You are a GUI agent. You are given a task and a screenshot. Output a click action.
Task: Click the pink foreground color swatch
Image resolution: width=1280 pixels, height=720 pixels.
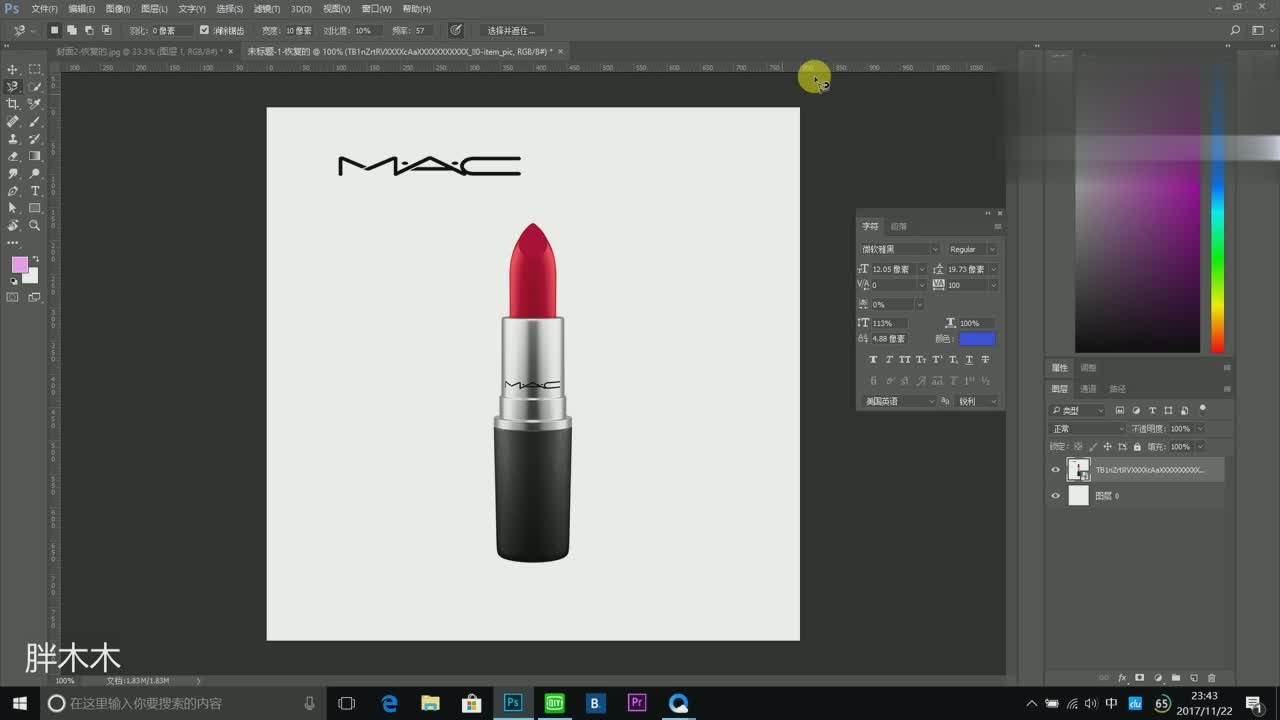coord(19,265)
